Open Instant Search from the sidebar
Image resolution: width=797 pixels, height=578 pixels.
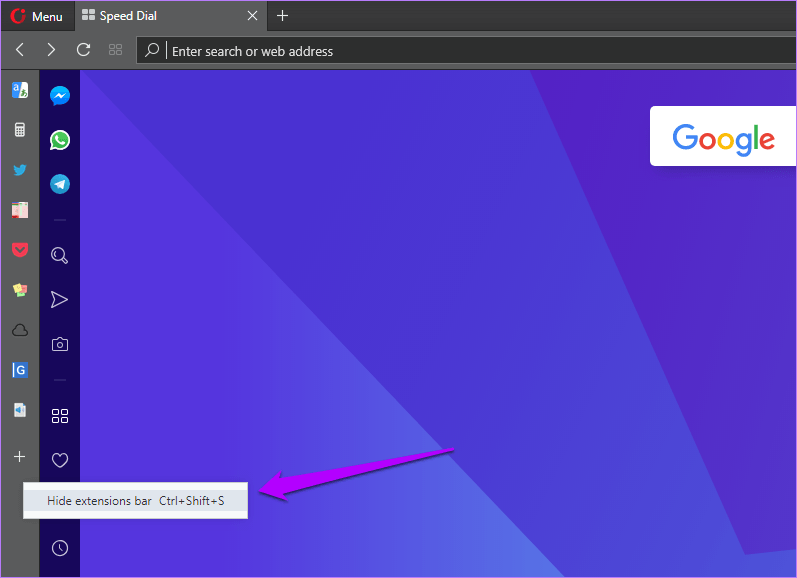pyautogui.click(x=59, y=255)
